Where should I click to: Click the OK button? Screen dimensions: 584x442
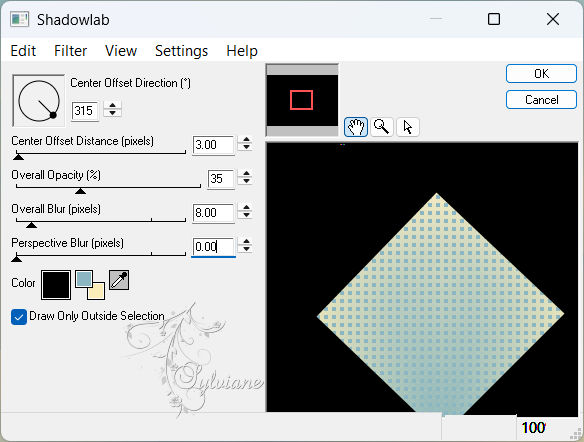pos(541,74)
